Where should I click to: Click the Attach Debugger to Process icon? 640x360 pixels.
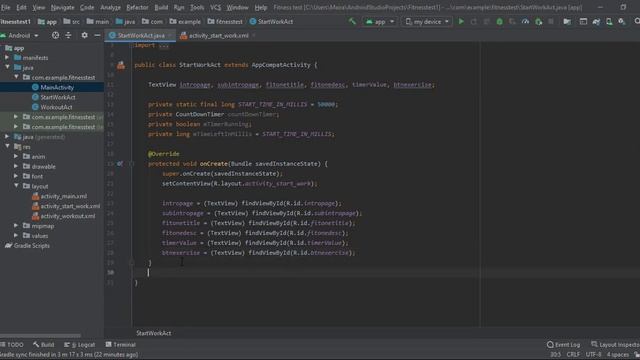point(538,21)
